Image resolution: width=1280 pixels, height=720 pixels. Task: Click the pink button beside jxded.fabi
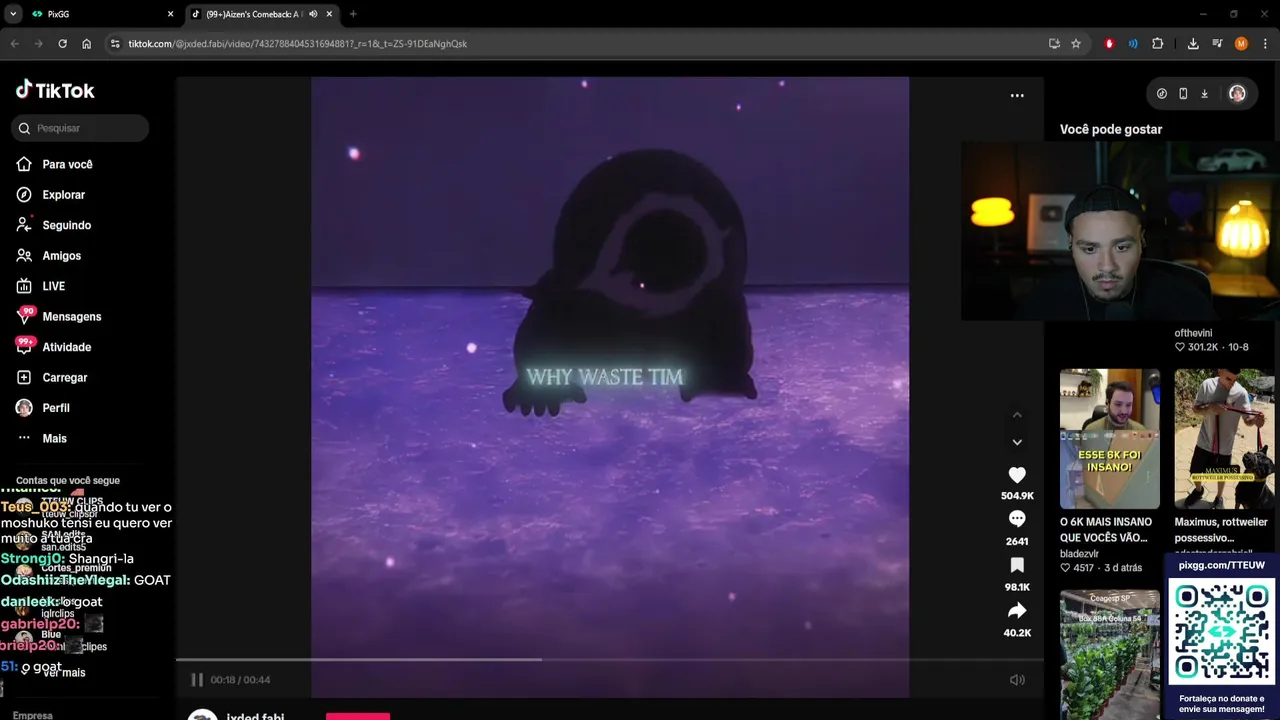click(x=358, y=716)
